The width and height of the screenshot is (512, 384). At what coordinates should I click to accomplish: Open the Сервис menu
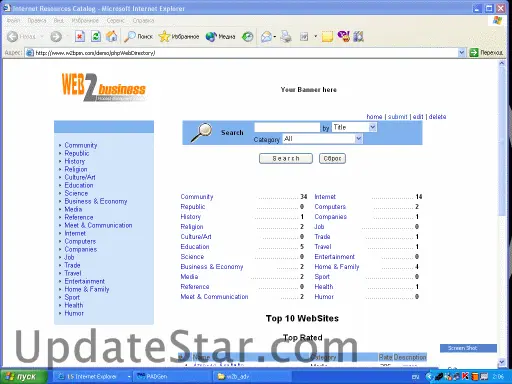(x=116, y=21)
